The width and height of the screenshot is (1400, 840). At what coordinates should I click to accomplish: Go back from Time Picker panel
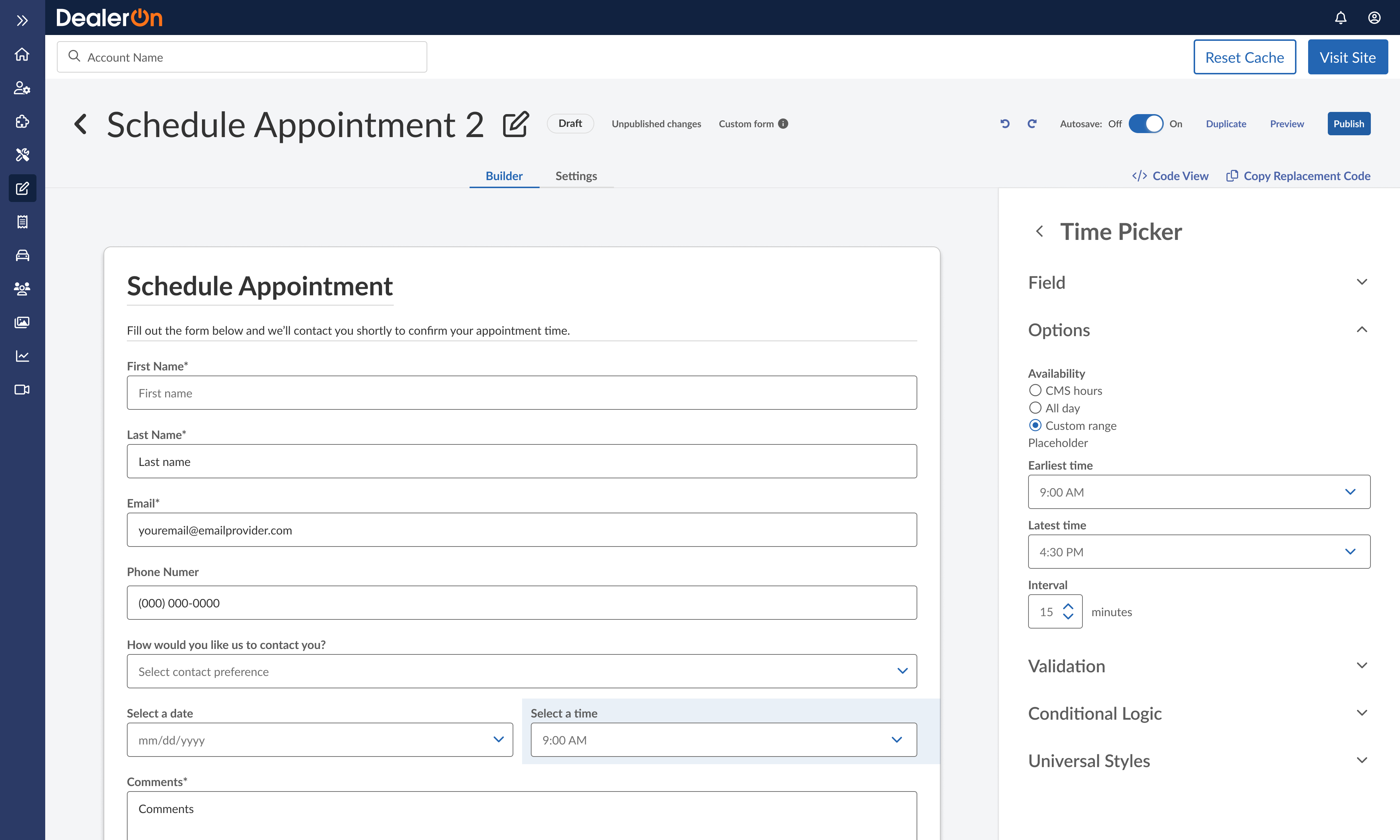click(1039, 232)
